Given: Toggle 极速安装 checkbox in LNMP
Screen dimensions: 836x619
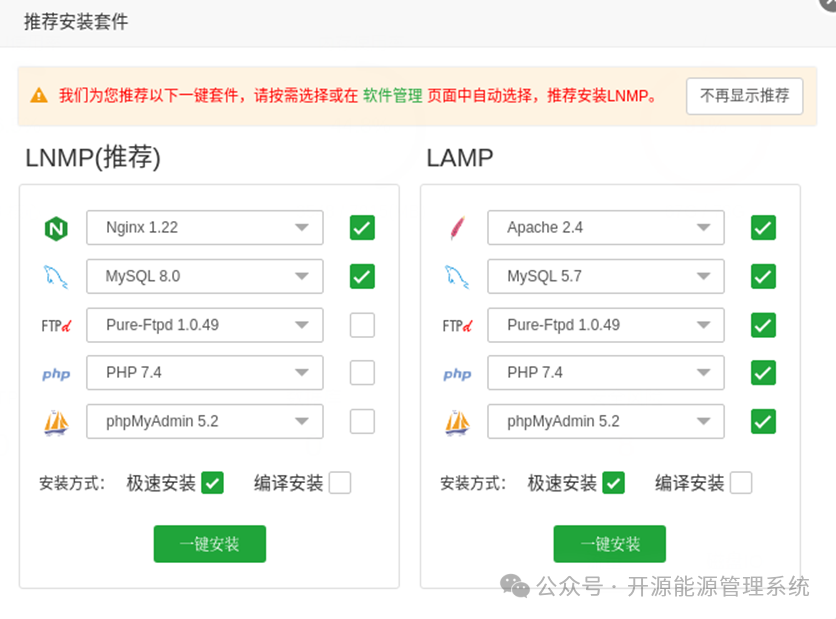Looking at the screenshot, I should pyautogui.click(x=212, y=483).
